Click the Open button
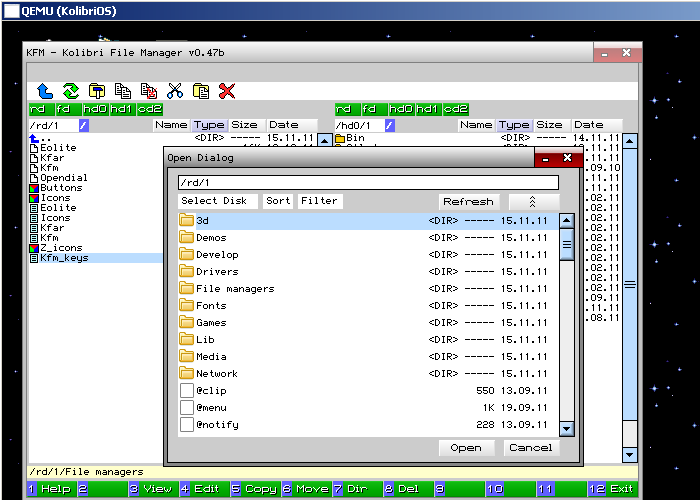 tap(466, 447)
